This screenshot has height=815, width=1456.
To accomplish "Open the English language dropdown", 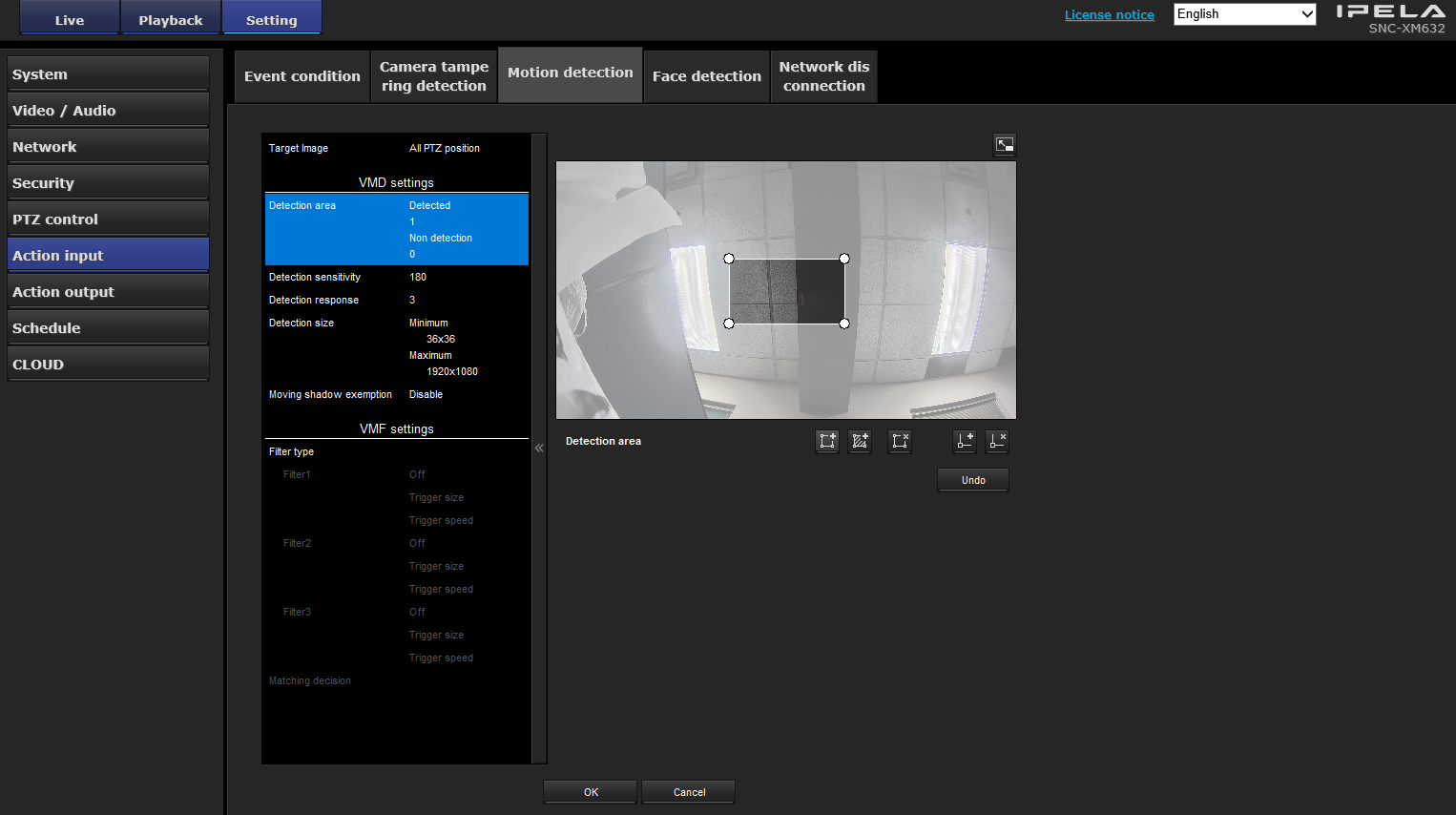I will click(x=1244, y=14).
